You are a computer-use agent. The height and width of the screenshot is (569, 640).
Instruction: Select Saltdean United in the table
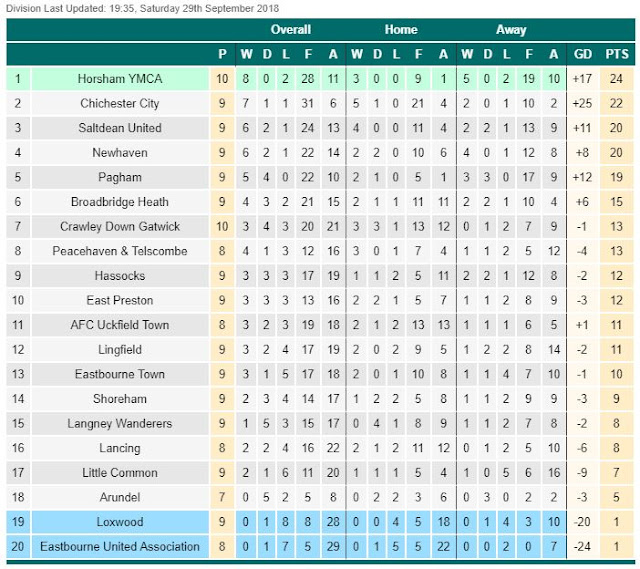pos(120,128)
